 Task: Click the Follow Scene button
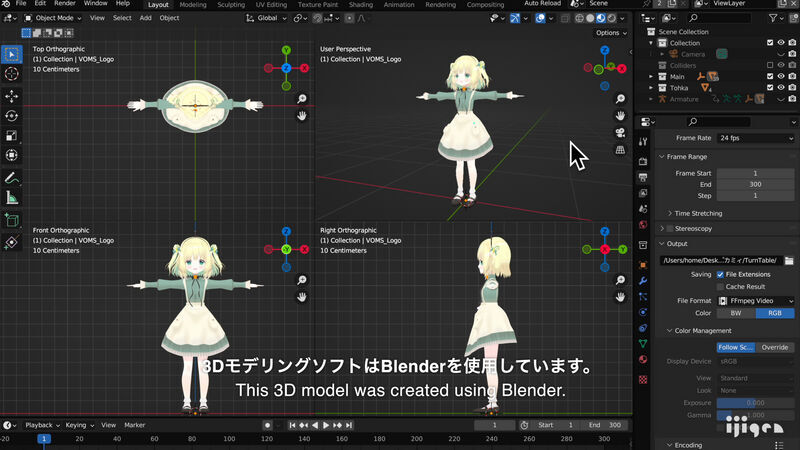736,347
